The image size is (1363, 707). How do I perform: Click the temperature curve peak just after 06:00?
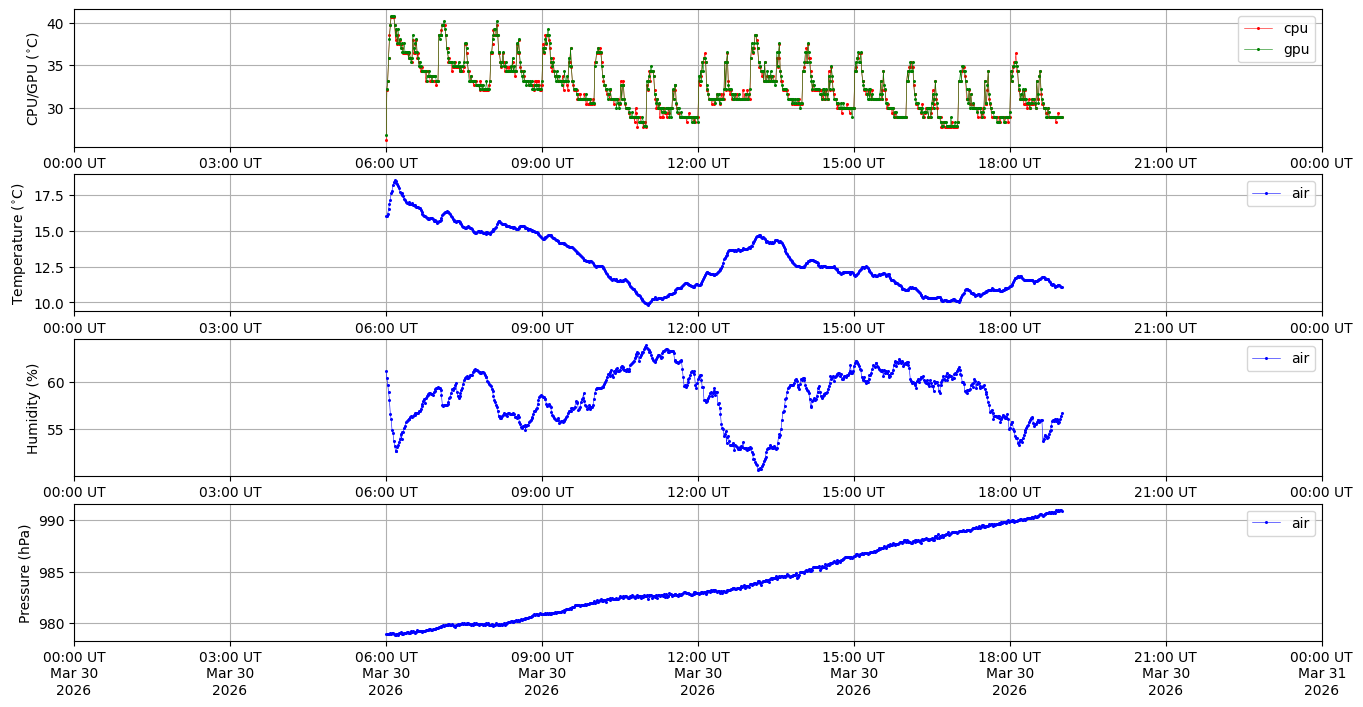pos(395,181)
